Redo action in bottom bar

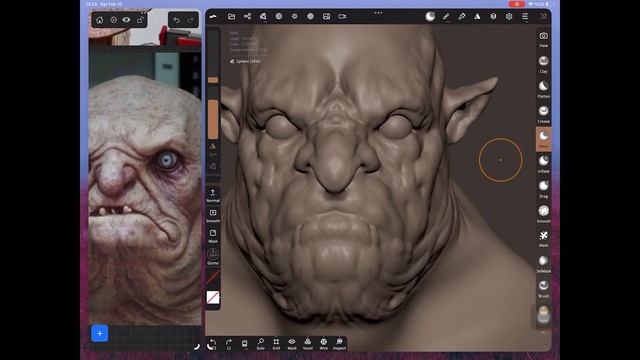pos(229,344)
